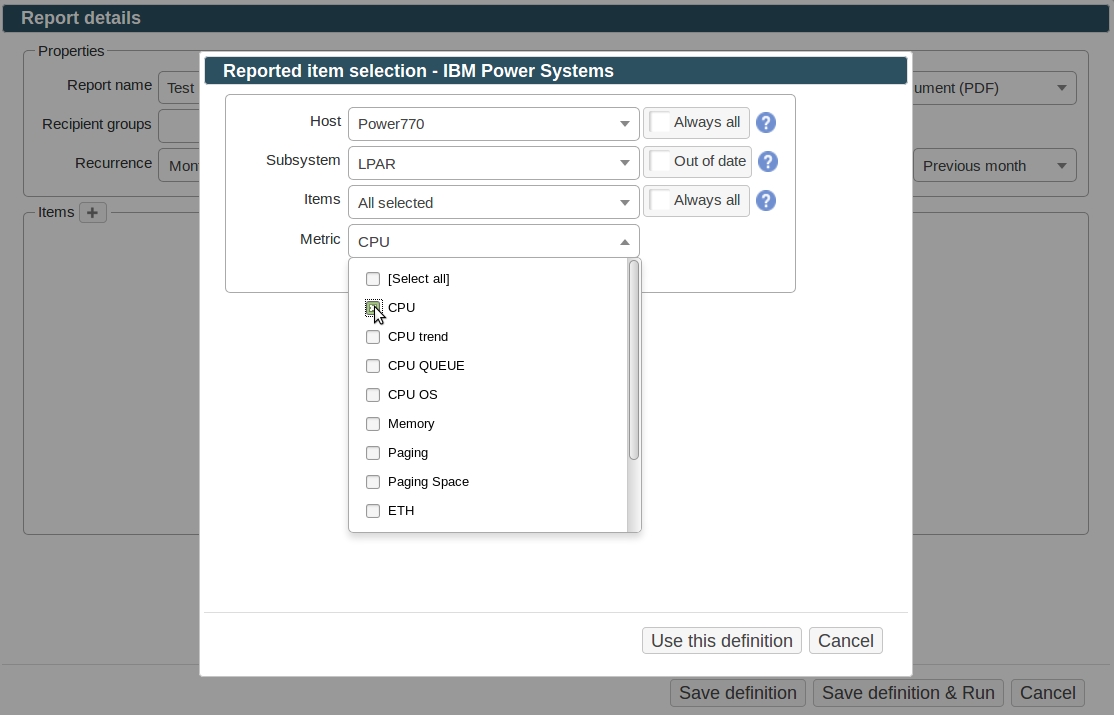Enable Always all for Items
The height and width of the screenshot is (715, 1114).
coord(660,200)
